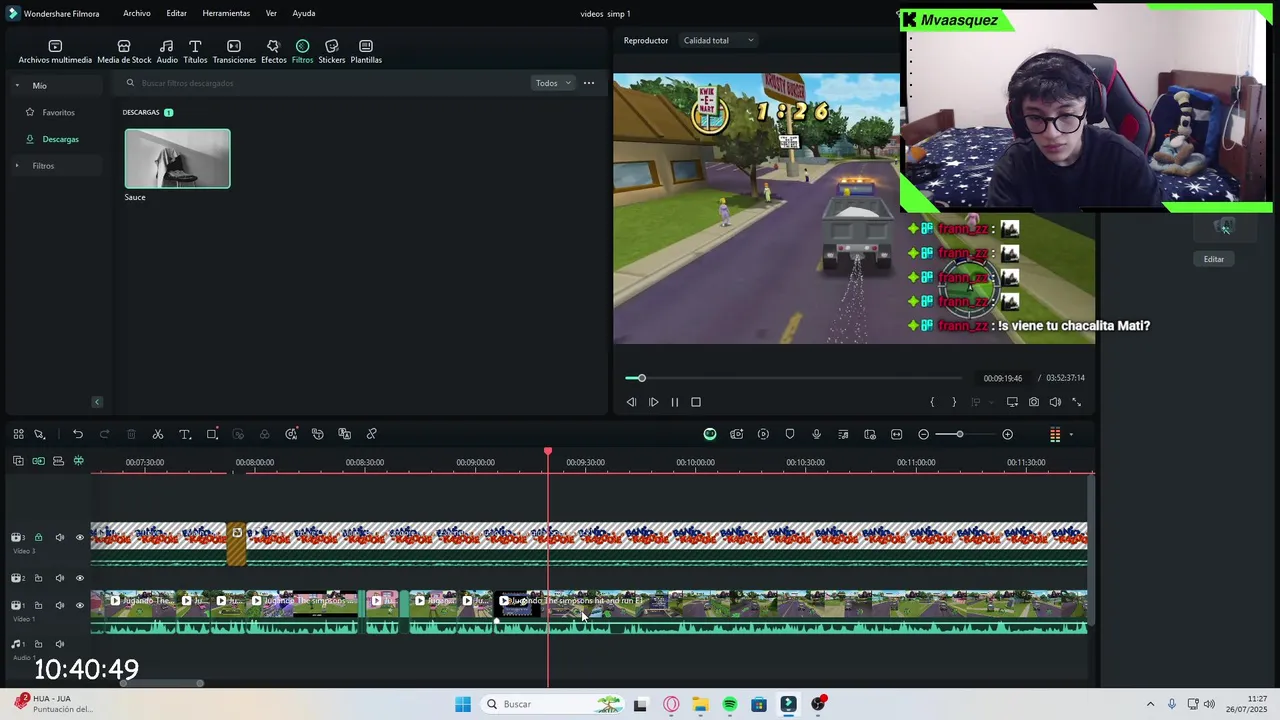Image resolution: width=1280 pixels, height=720 pixels.
Task: Open the Herramientas menu
Action: [x=226, y=13]
